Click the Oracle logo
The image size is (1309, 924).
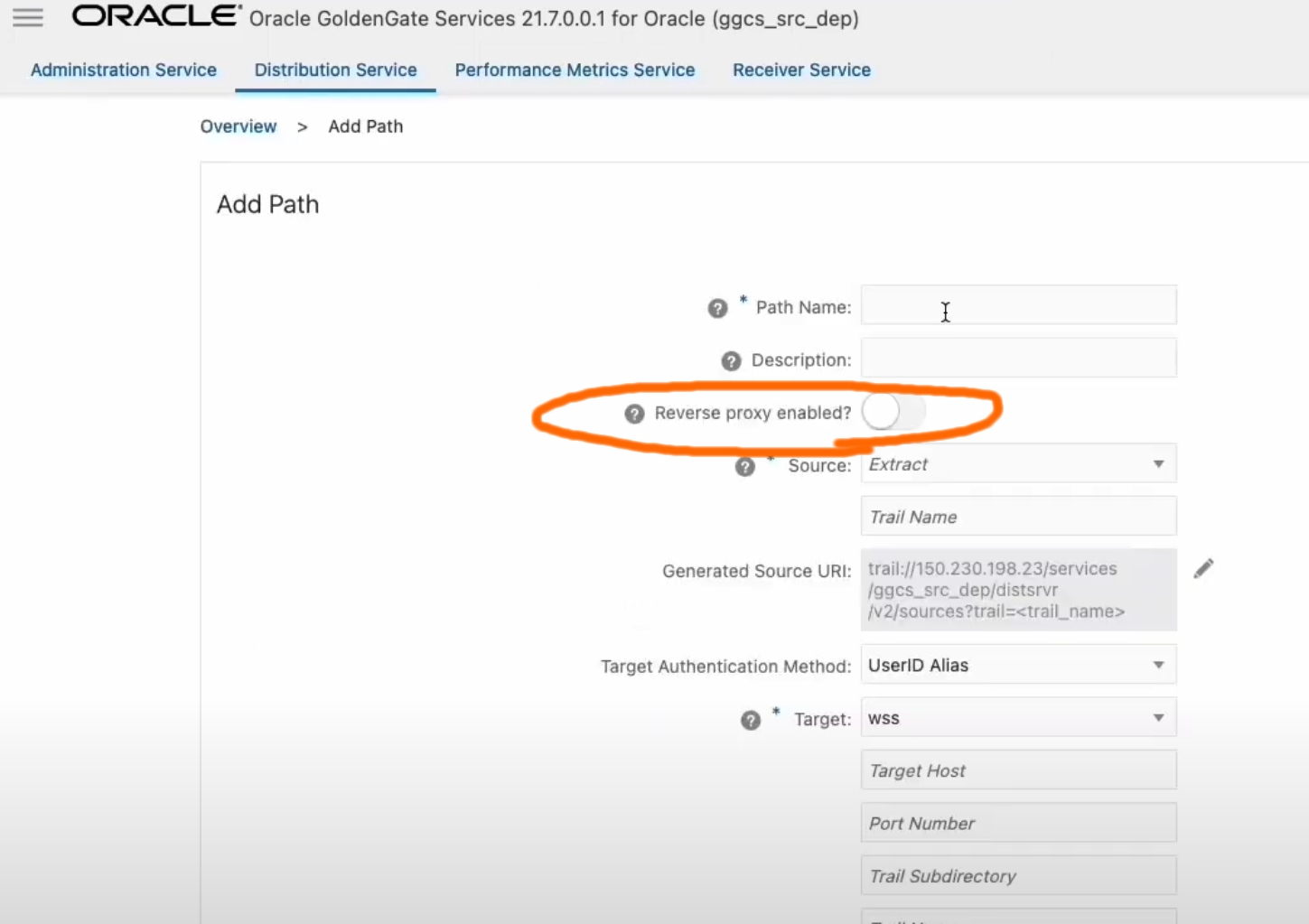[x=156, y=16]
